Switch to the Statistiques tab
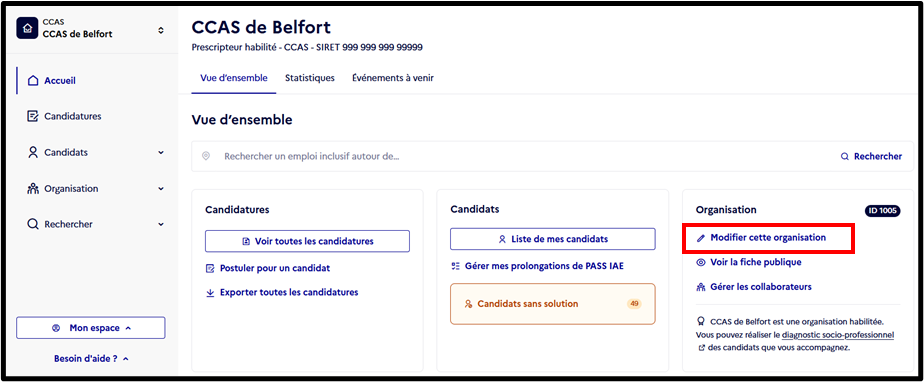Screen dimensions: 924x382 pos(310,78)
